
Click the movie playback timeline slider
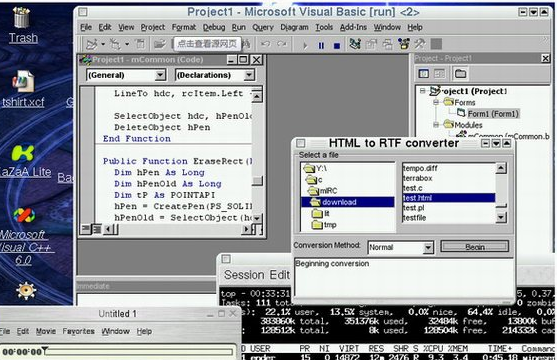tap(140, 352)
